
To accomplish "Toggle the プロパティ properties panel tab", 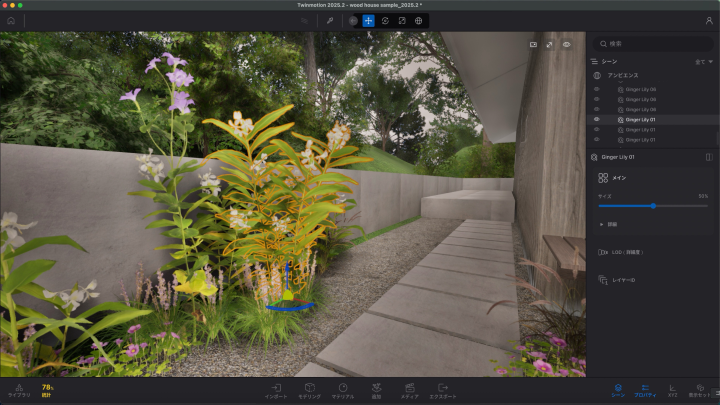I will [645, 391].
